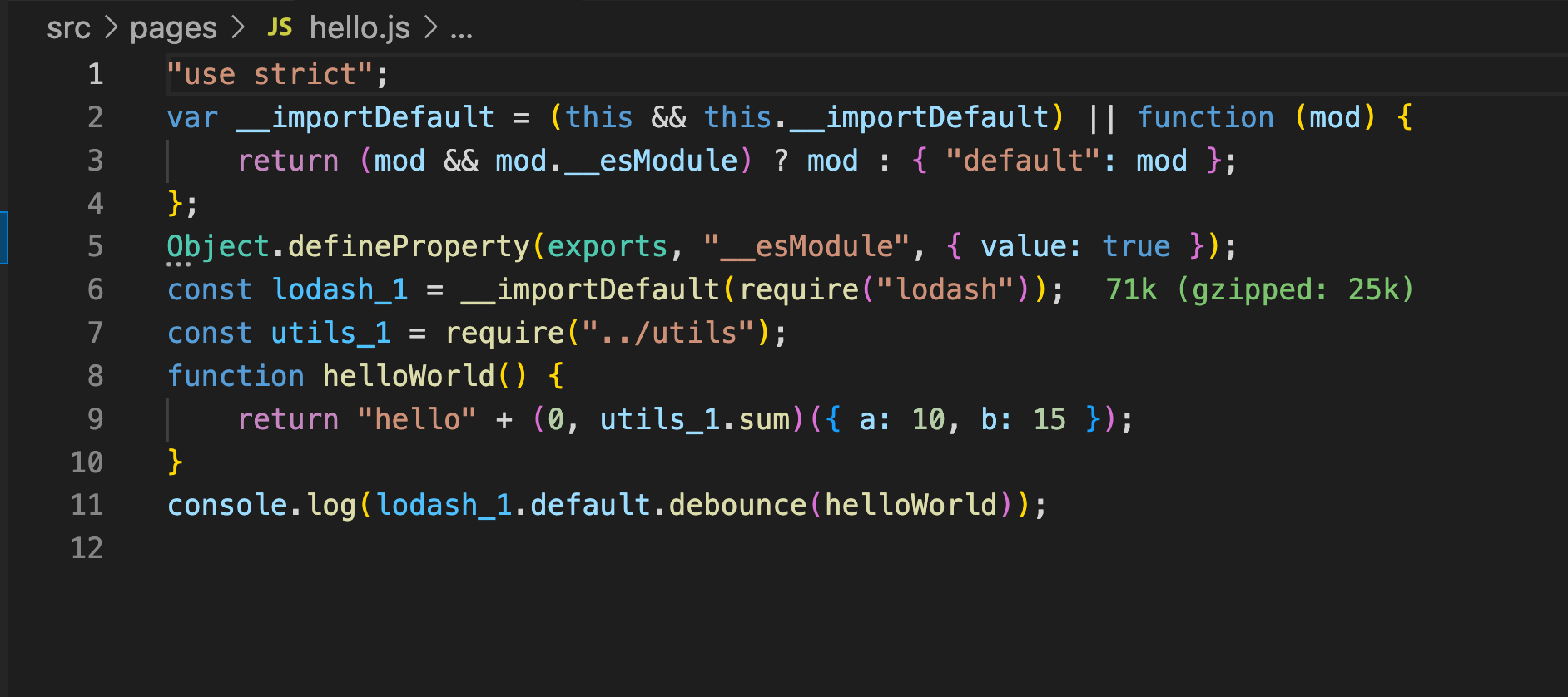Click the closing brace on line 10
The height and width of the screenshot is (697, 1568).
coord(175,462)
